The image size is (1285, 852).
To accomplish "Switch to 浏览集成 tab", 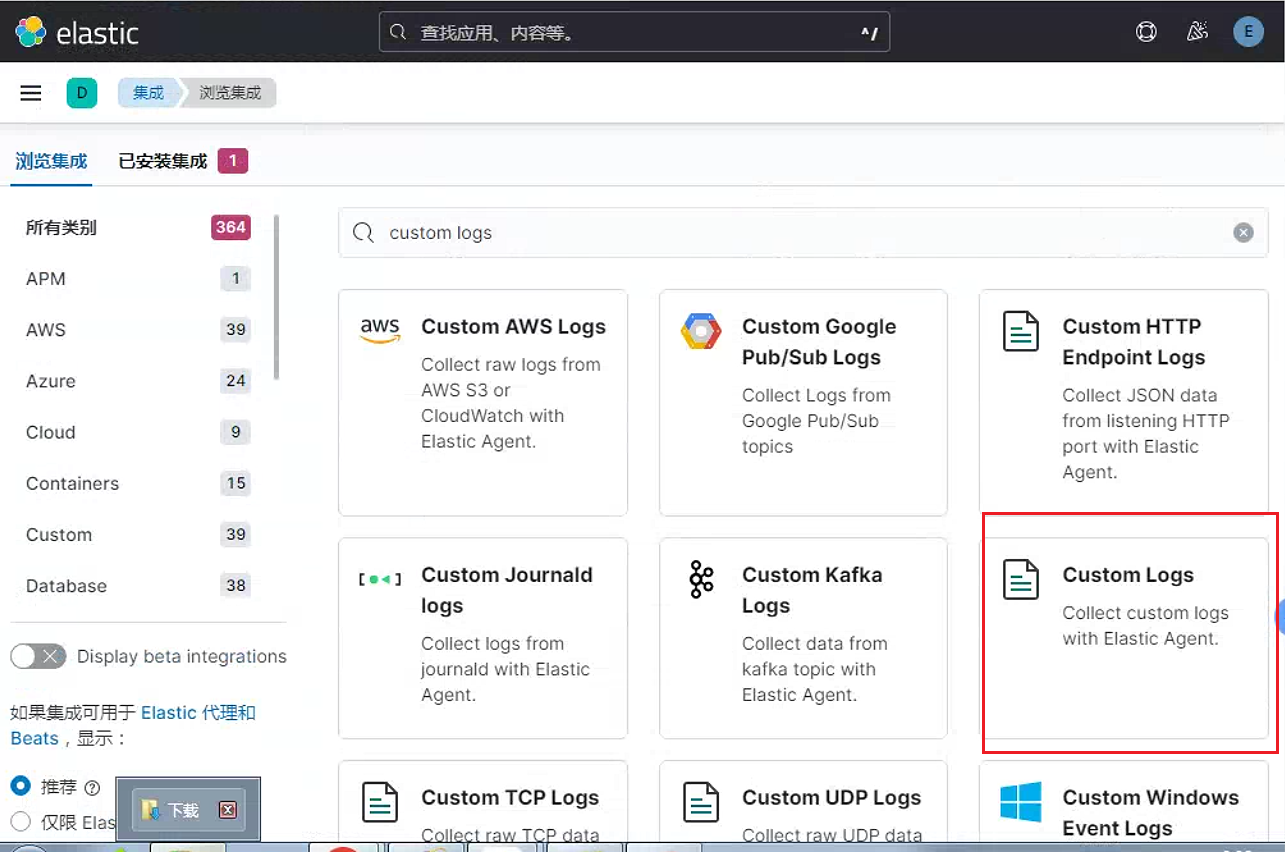I will pos(51,161).
